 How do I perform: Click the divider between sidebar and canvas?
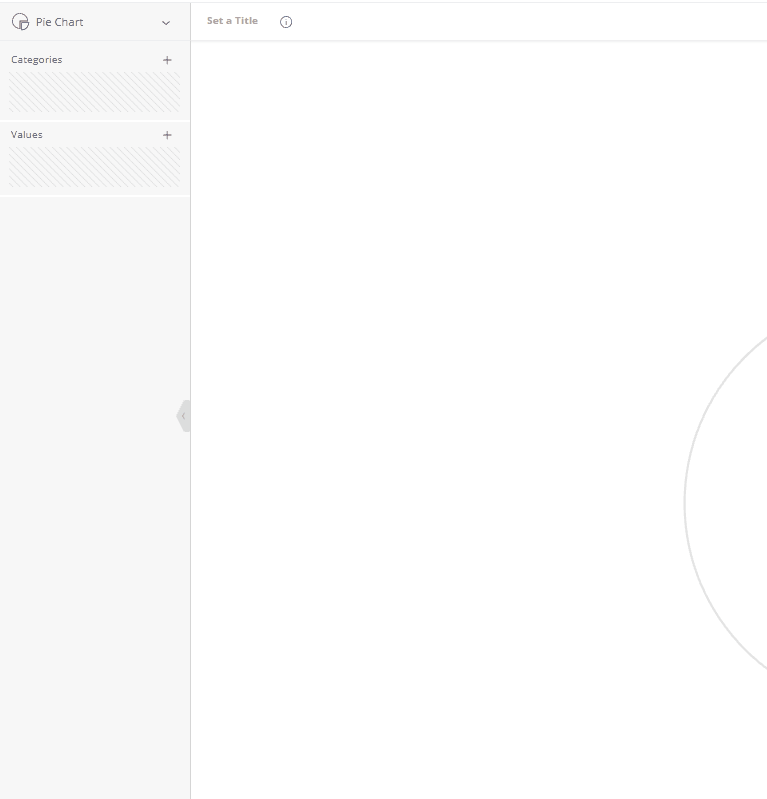pyautogui.click(x=190, y=600)
